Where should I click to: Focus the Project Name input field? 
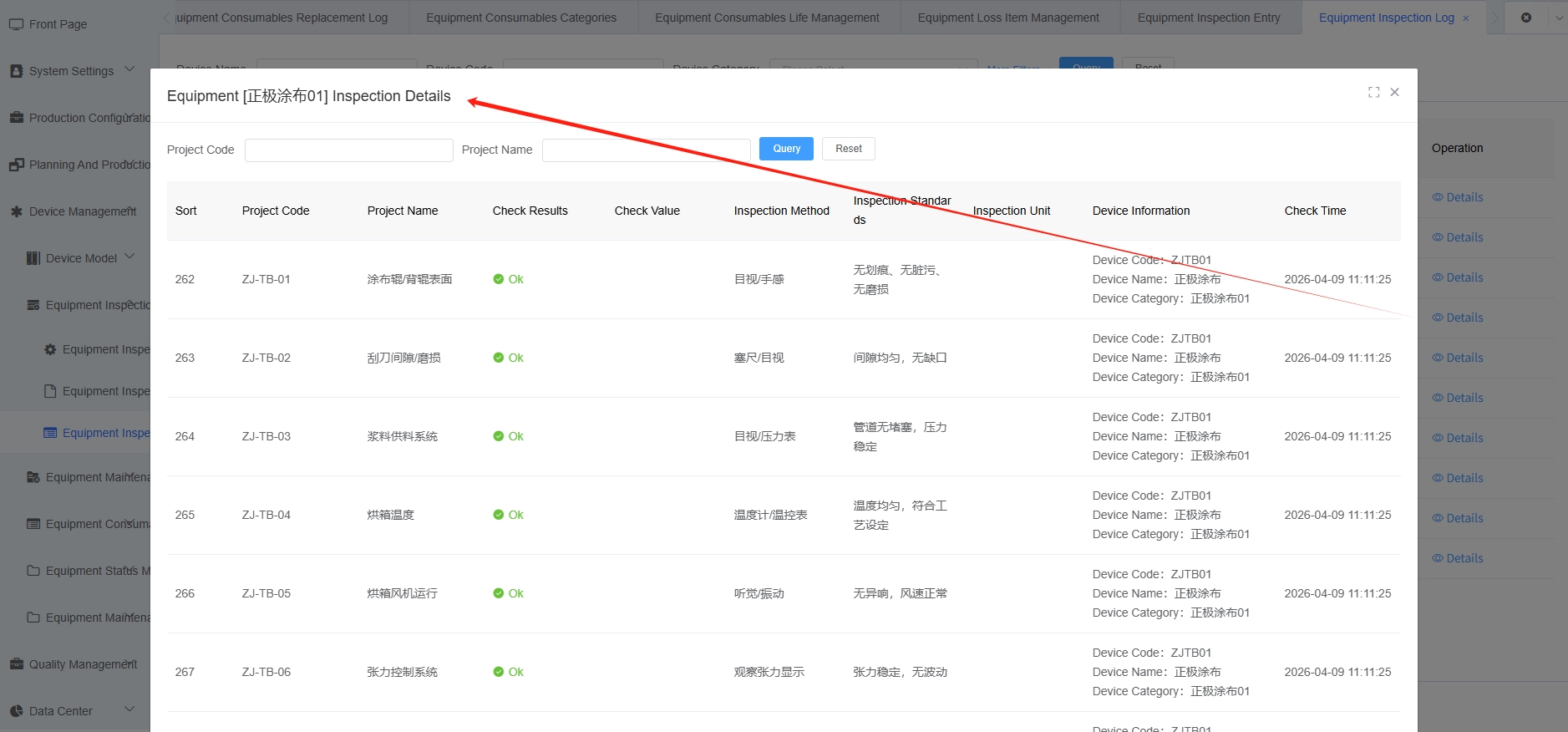click(x=647, y=150)
